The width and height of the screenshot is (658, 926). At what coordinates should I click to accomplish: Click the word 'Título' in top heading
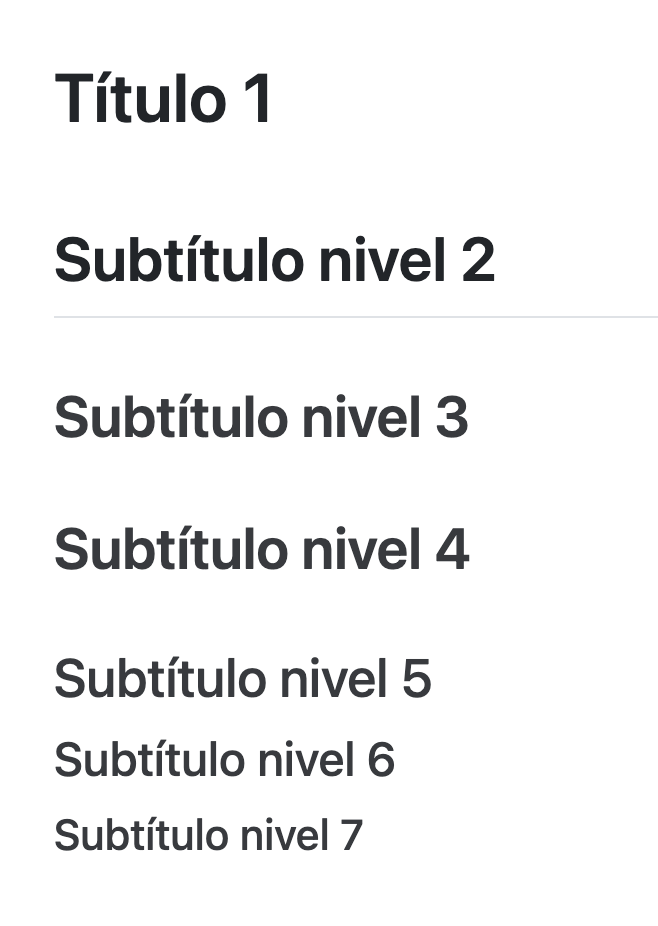point(141,97)
